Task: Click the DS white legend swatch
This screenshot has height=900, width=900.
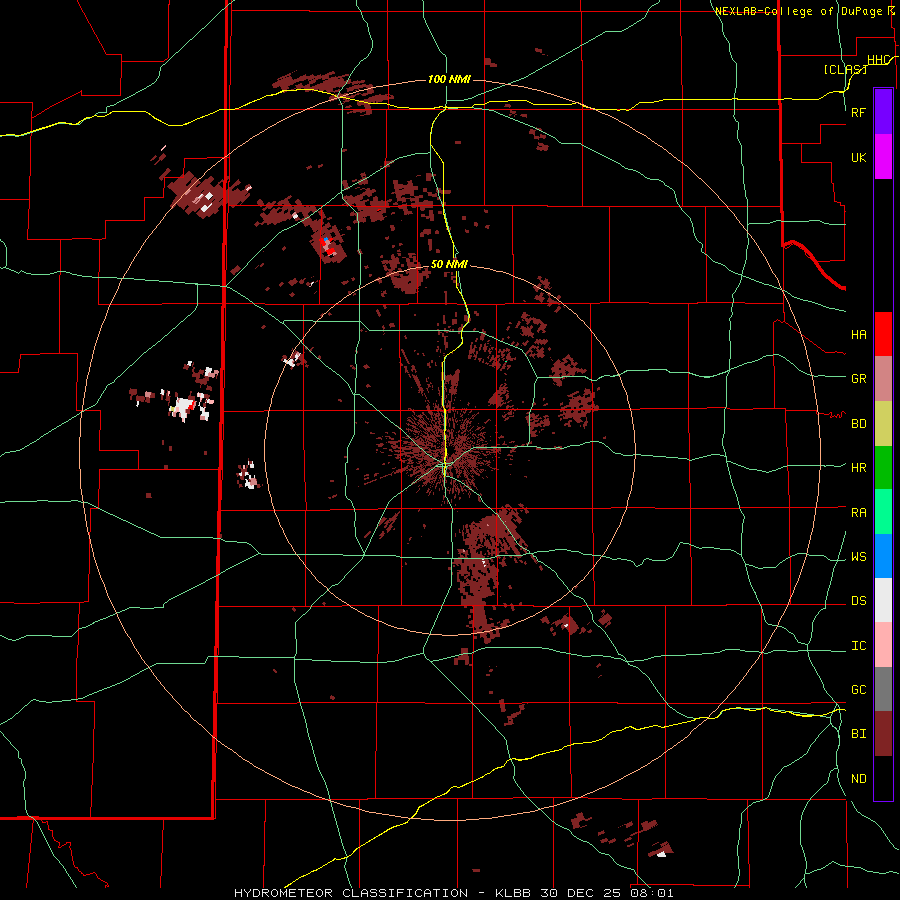Action: point(883,600)
